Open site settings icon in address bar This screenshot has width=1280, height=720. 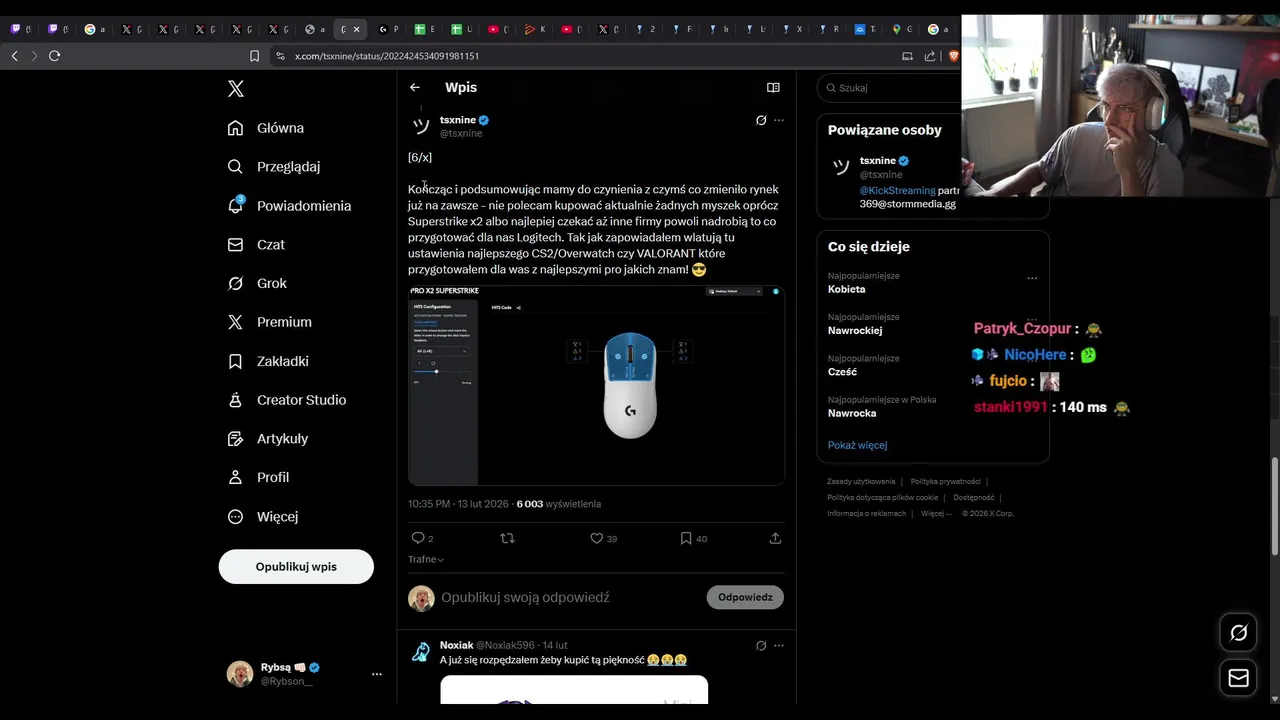tap(280, 56)
